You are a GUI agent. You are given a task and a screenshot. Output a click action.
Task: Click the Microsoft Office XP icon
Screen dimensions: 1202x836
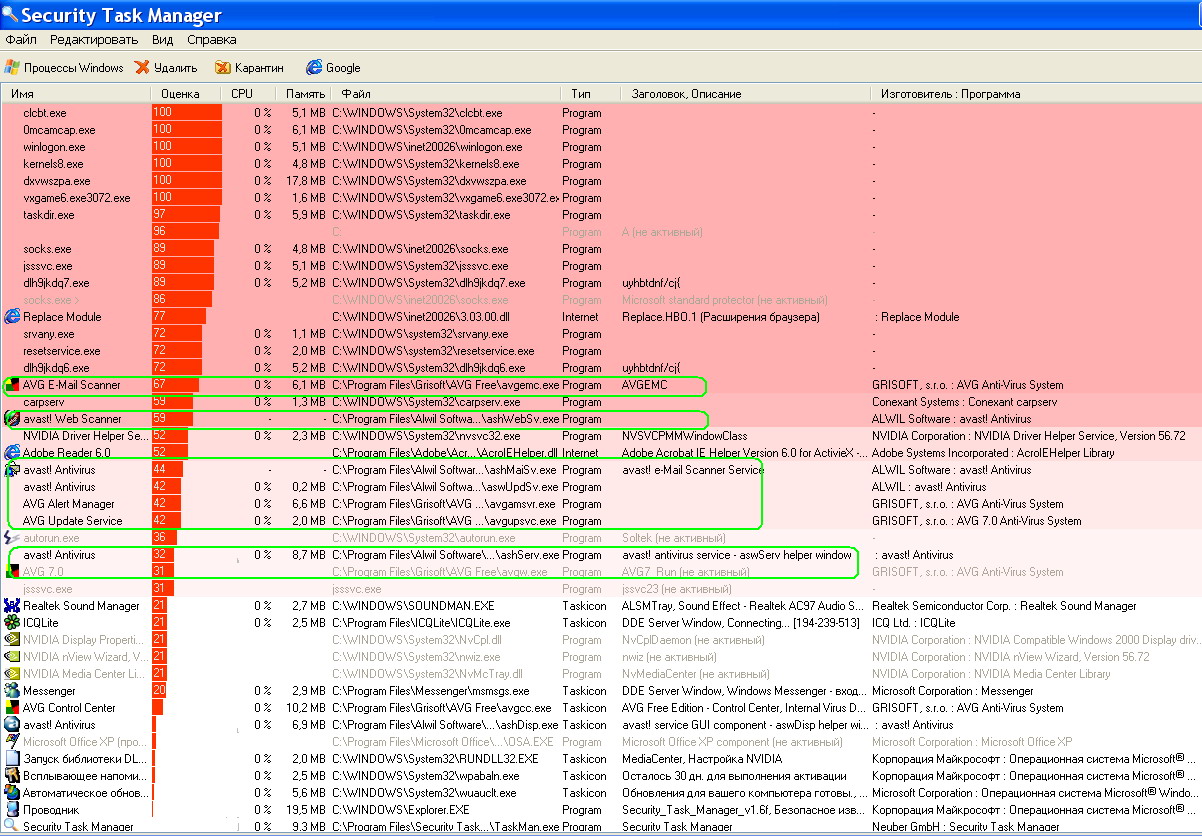(x=12, y=742)
